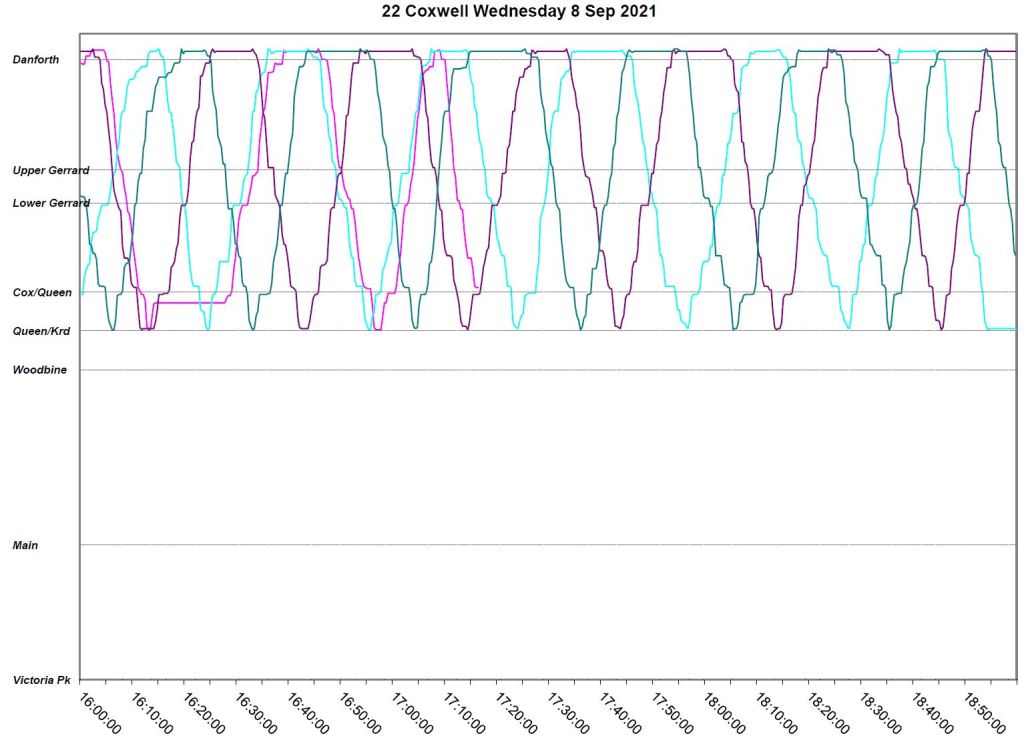Screen dimensions: 1024x736
Task: Select the 17:10:00 time axis label
Action: click(x=464, y=711)
